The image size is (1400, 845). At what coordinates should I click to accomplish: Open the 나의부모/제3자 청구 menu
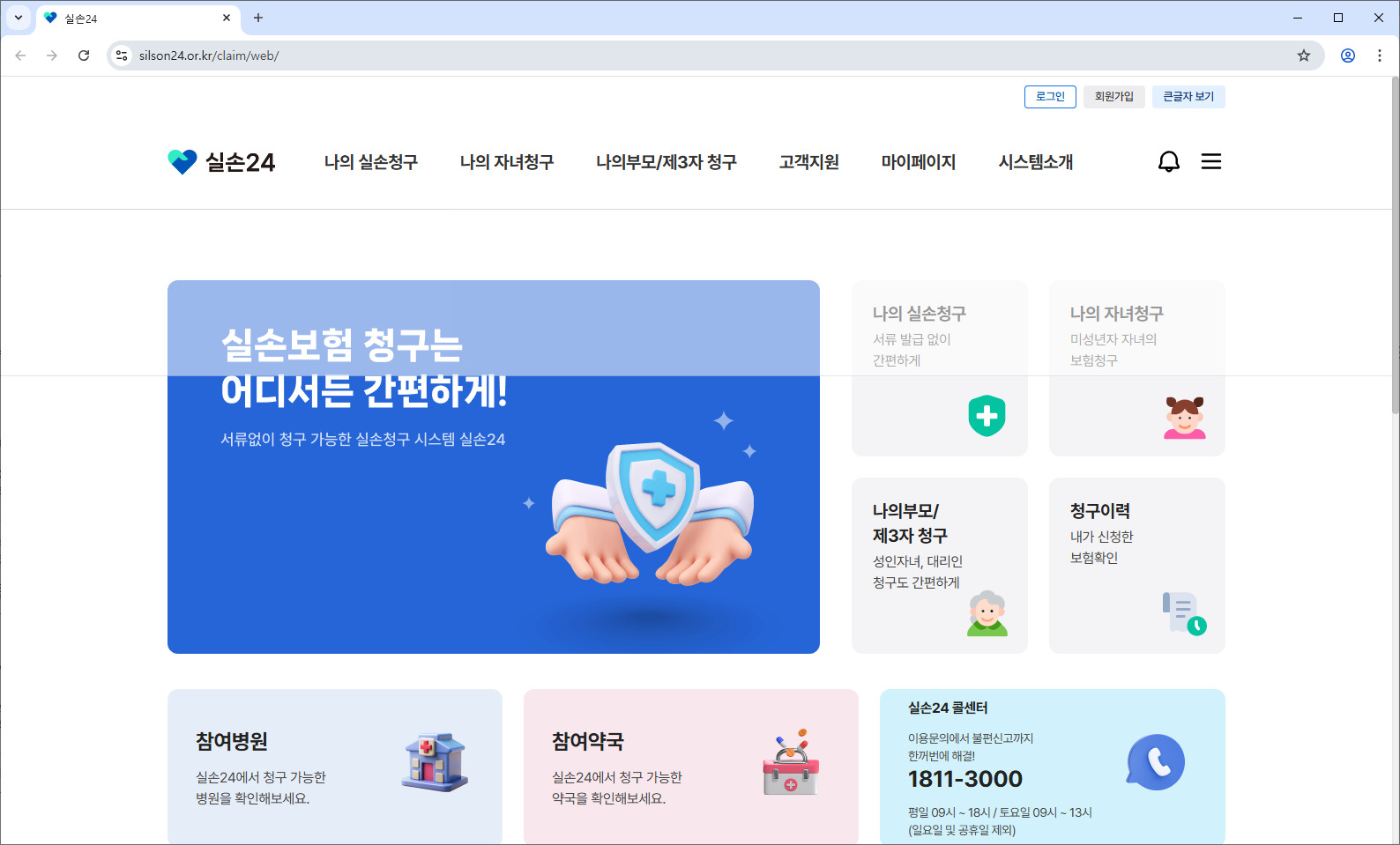click(666, 162)
